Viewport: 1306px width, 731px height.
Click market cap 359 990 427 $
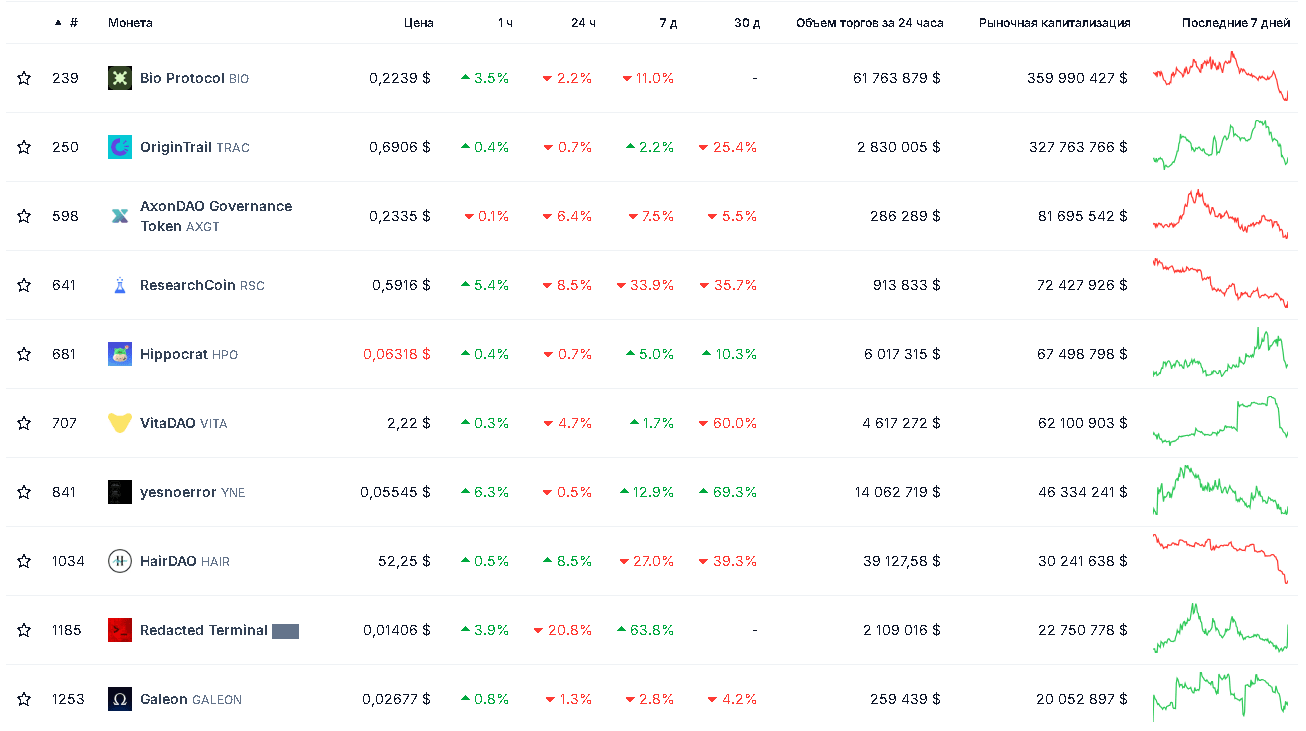(x=1077, y=78)
